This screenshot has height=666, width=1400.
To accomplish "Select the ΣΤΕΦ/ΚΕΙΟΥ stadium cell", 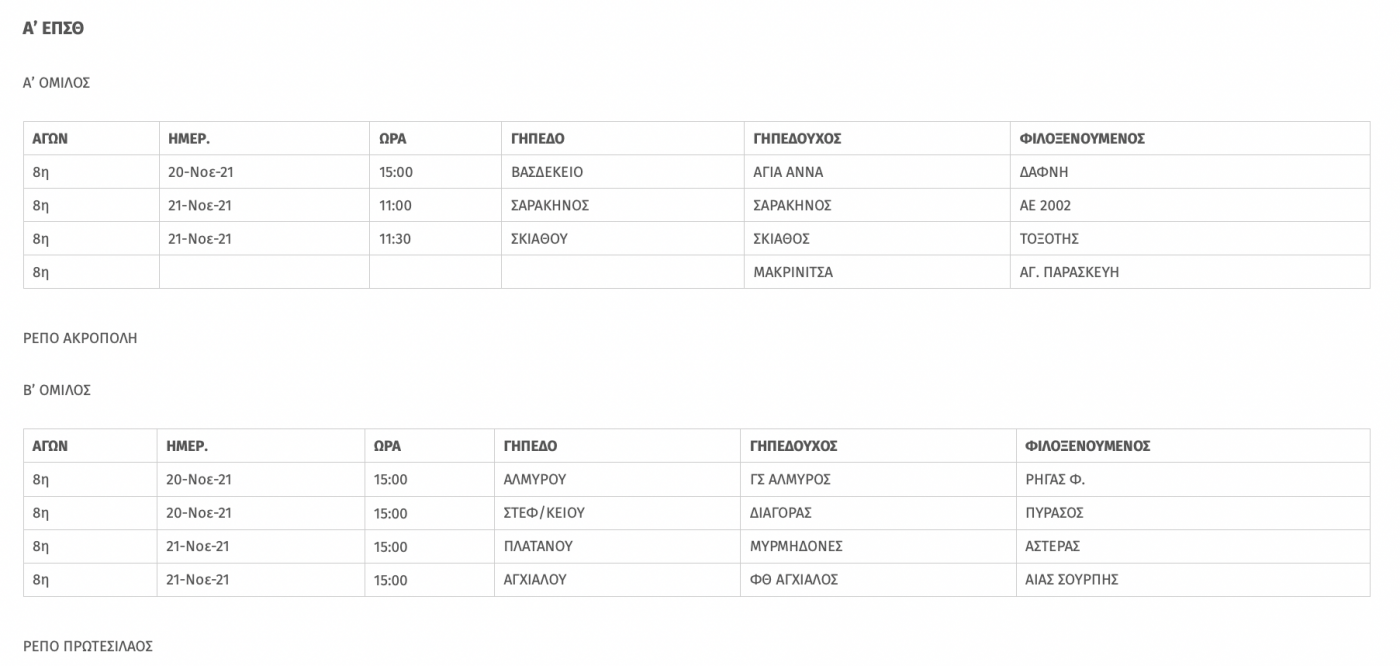I will 618,513.
